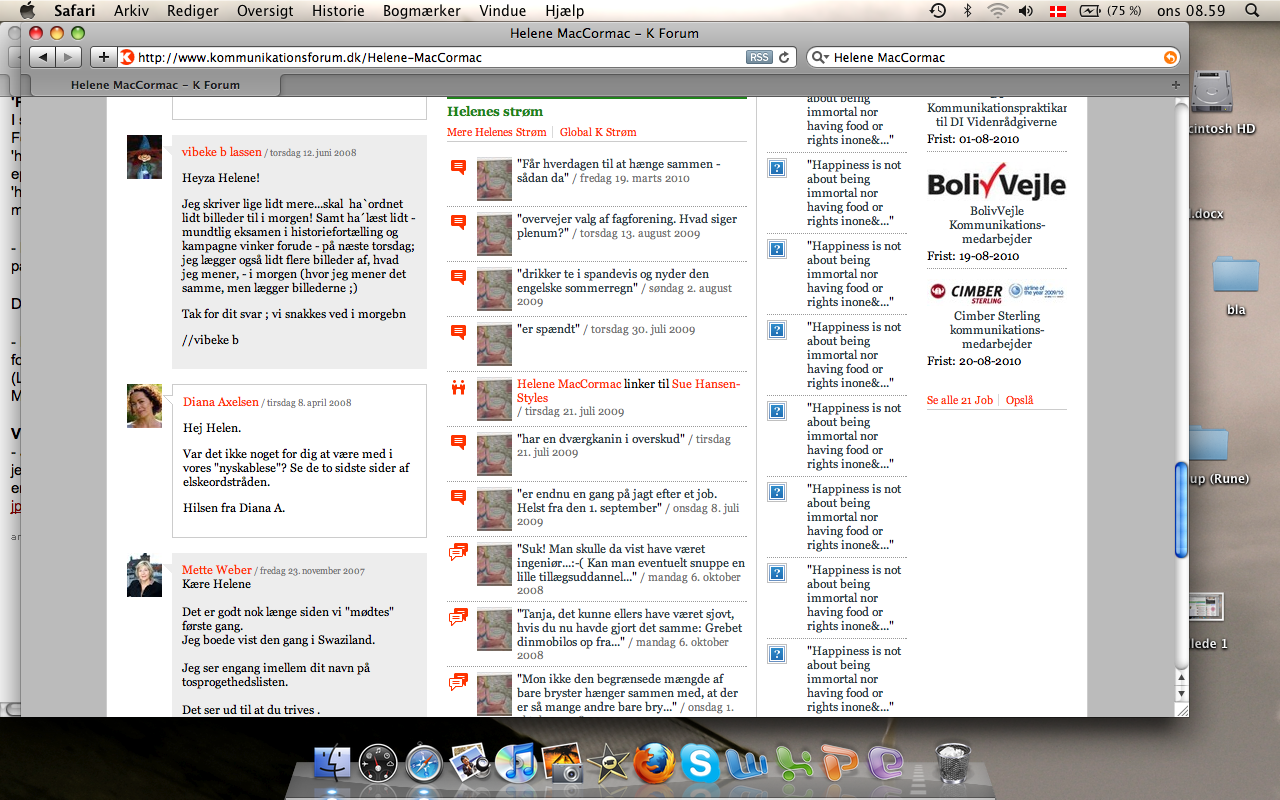
Task: Open the Apple menu
Action: pyautogui.click(x=27, y=11)
